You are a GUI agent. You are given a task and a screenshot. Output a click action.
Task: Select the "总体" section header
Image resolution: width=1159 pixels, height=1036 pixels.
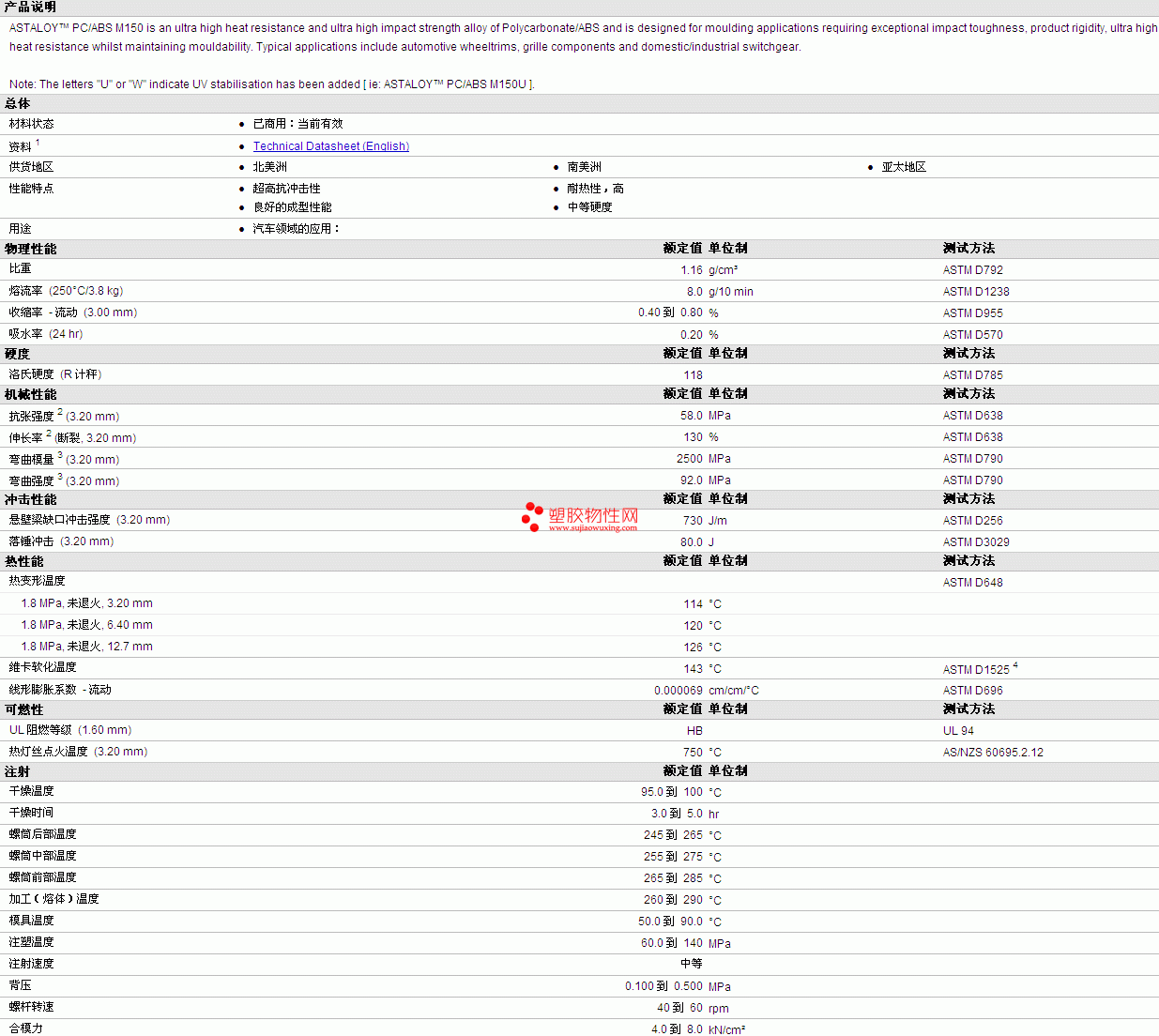[18, 104]
